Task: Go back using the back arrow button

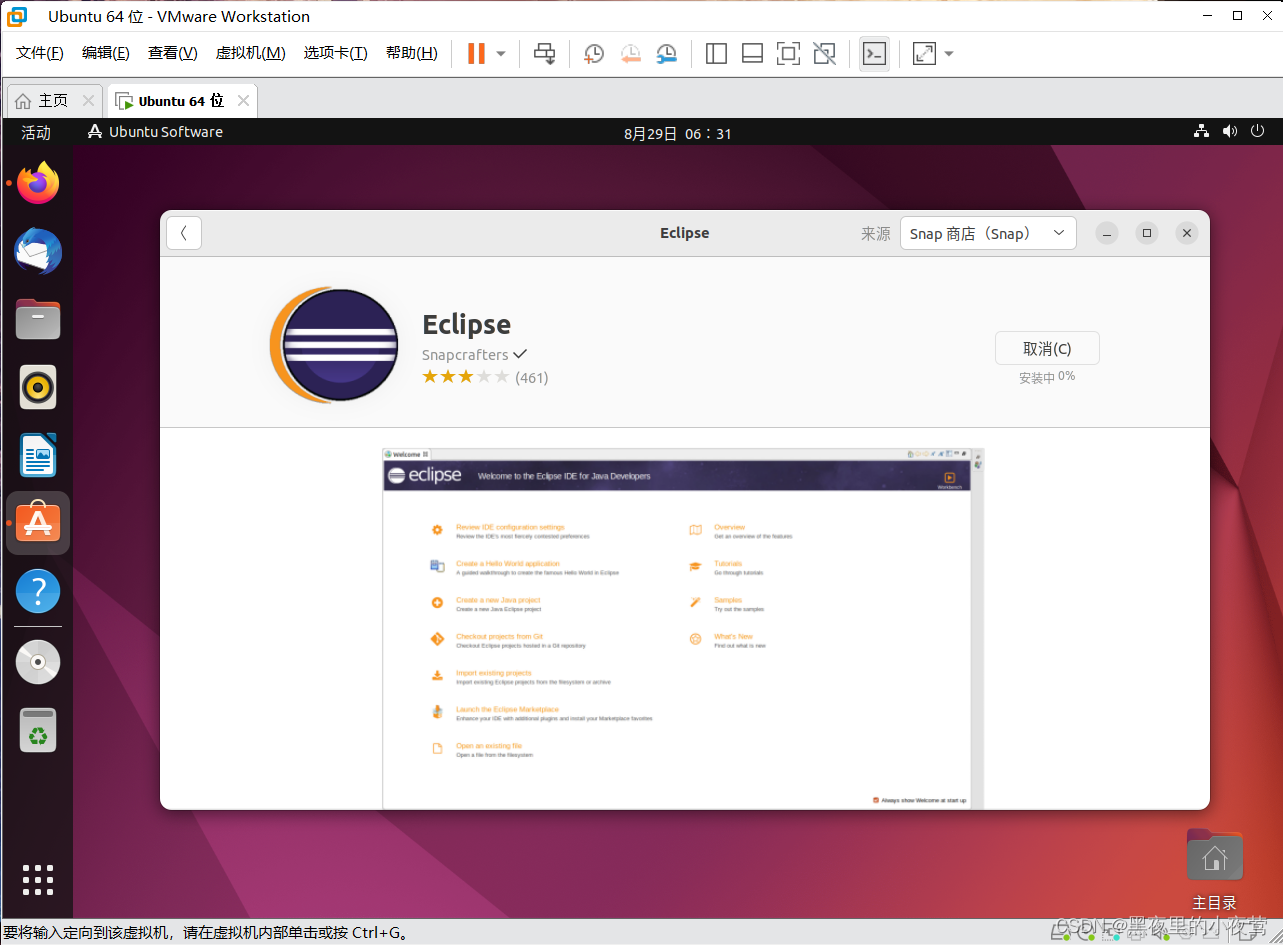Action: (184, 233)
